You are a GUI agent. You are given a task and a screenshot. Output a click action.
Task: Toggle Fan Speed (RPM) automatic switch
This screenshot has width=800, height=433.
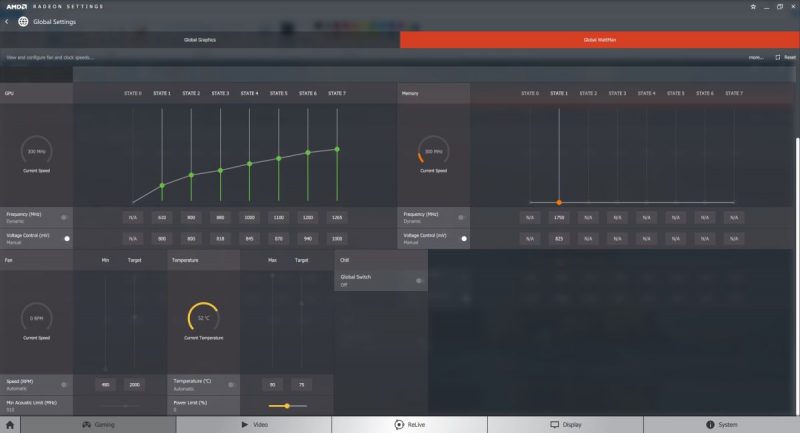pos(64,385)
